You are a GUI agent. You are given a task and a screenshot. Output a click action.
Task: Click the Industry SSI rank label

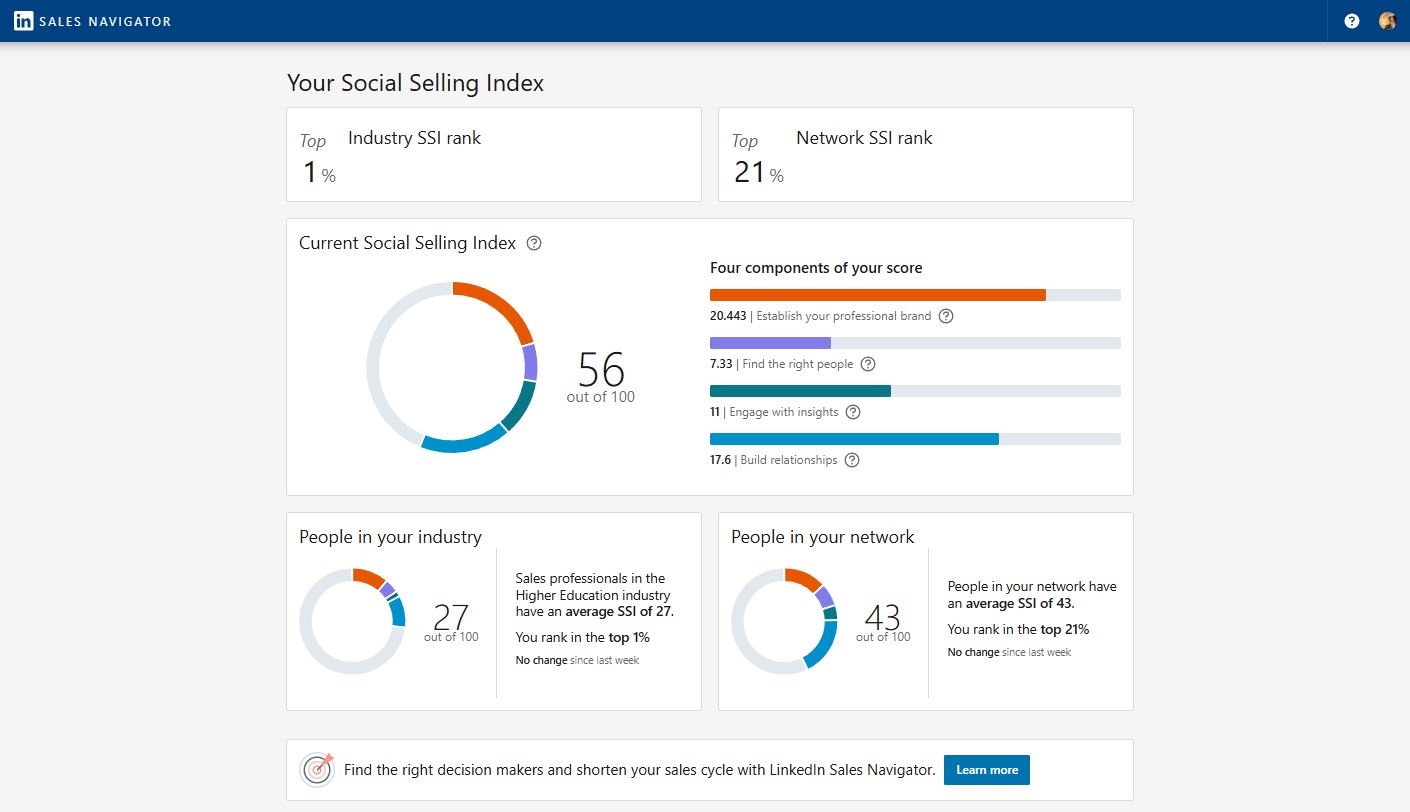(x=414, y=138)
